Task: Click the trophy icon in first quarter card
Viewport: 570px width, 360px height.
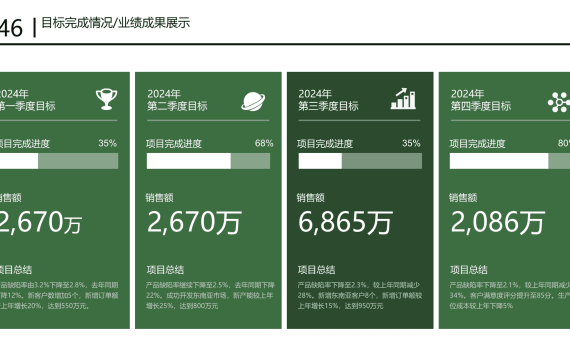Action: pyautogui.click(x=107, y=99)
